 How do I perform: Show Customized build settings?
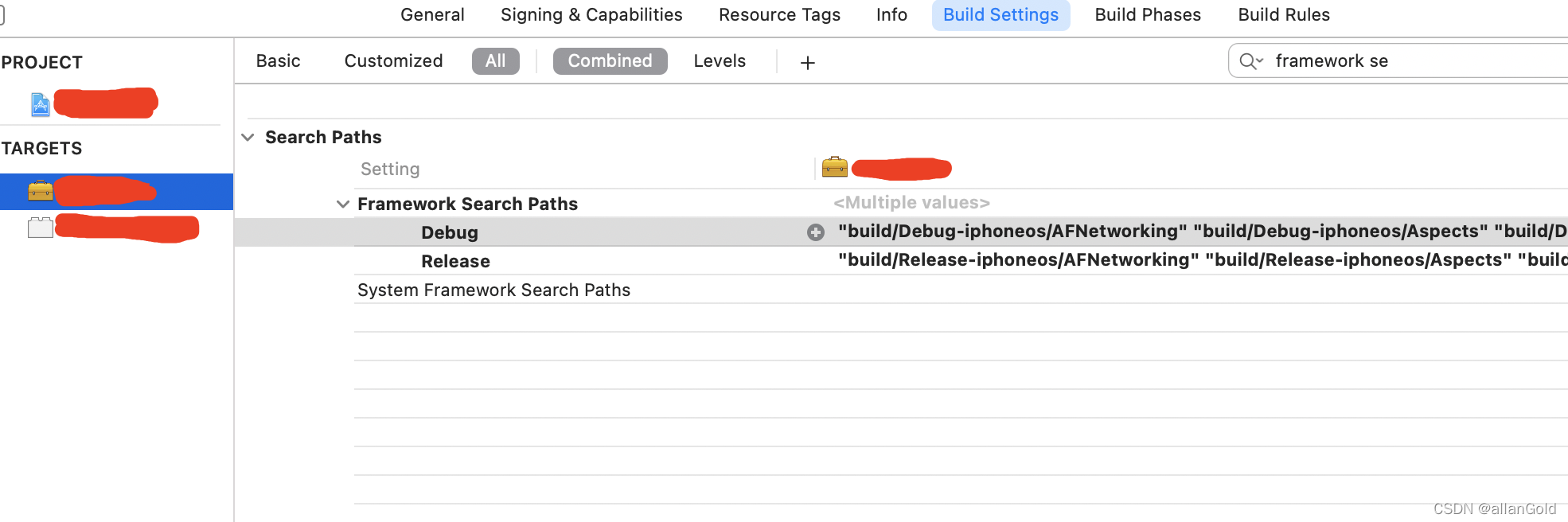tap(393, 61)
